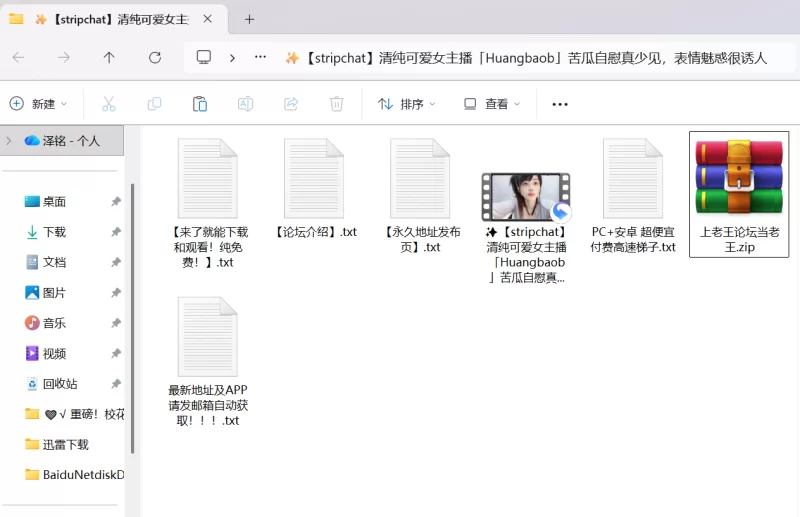Select the 上老王论坛当老王.zip archive file
The height and width of the screenshot is (517, 800).
[x=739, y=194]
